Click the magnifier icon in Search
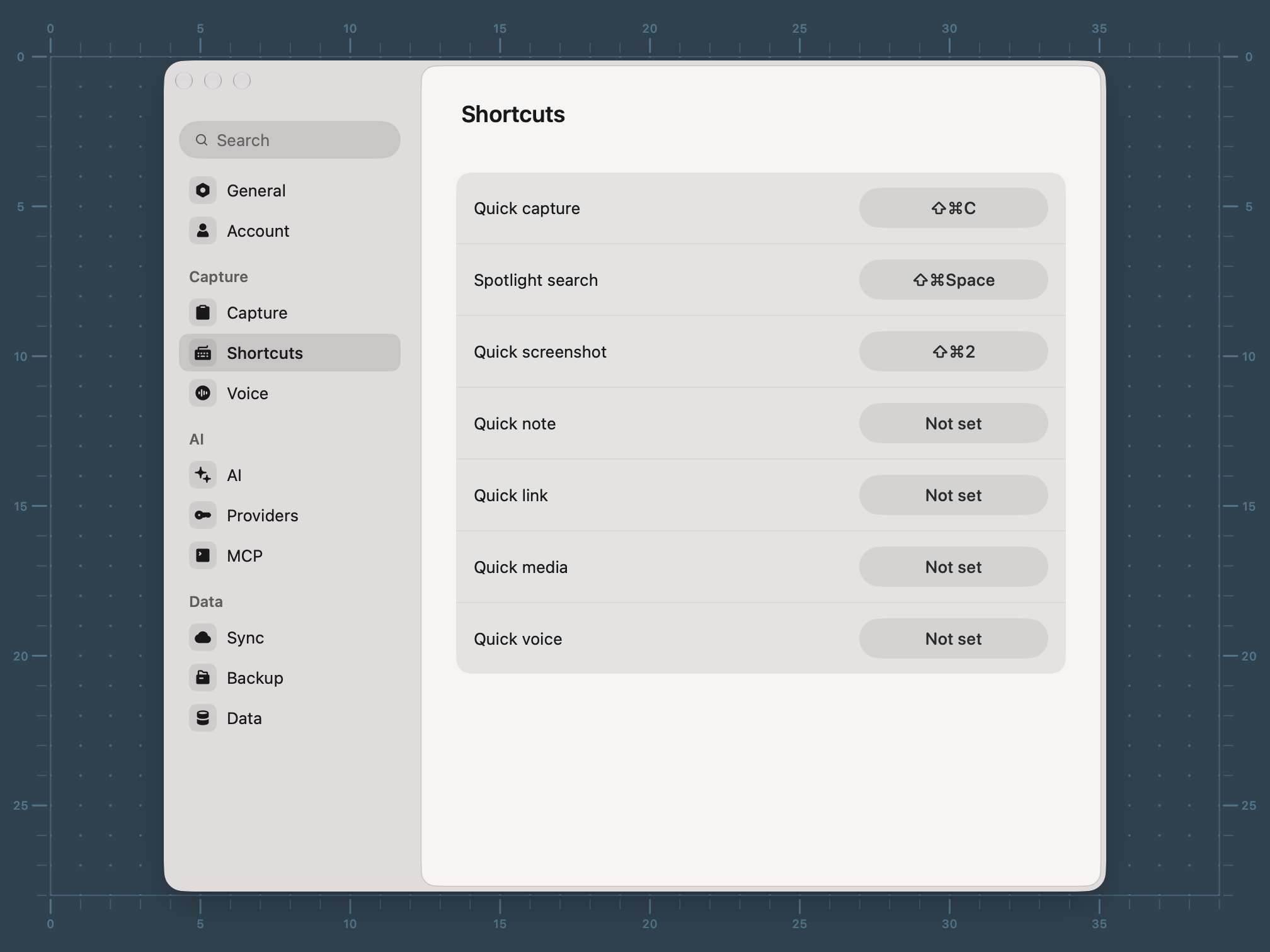Screen dimensions: 1270x952 pos(202,140)
